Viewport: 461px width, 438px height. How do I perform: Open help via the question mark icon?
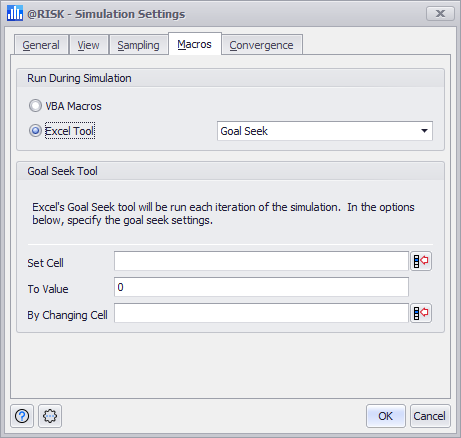(x=22, y=416)
